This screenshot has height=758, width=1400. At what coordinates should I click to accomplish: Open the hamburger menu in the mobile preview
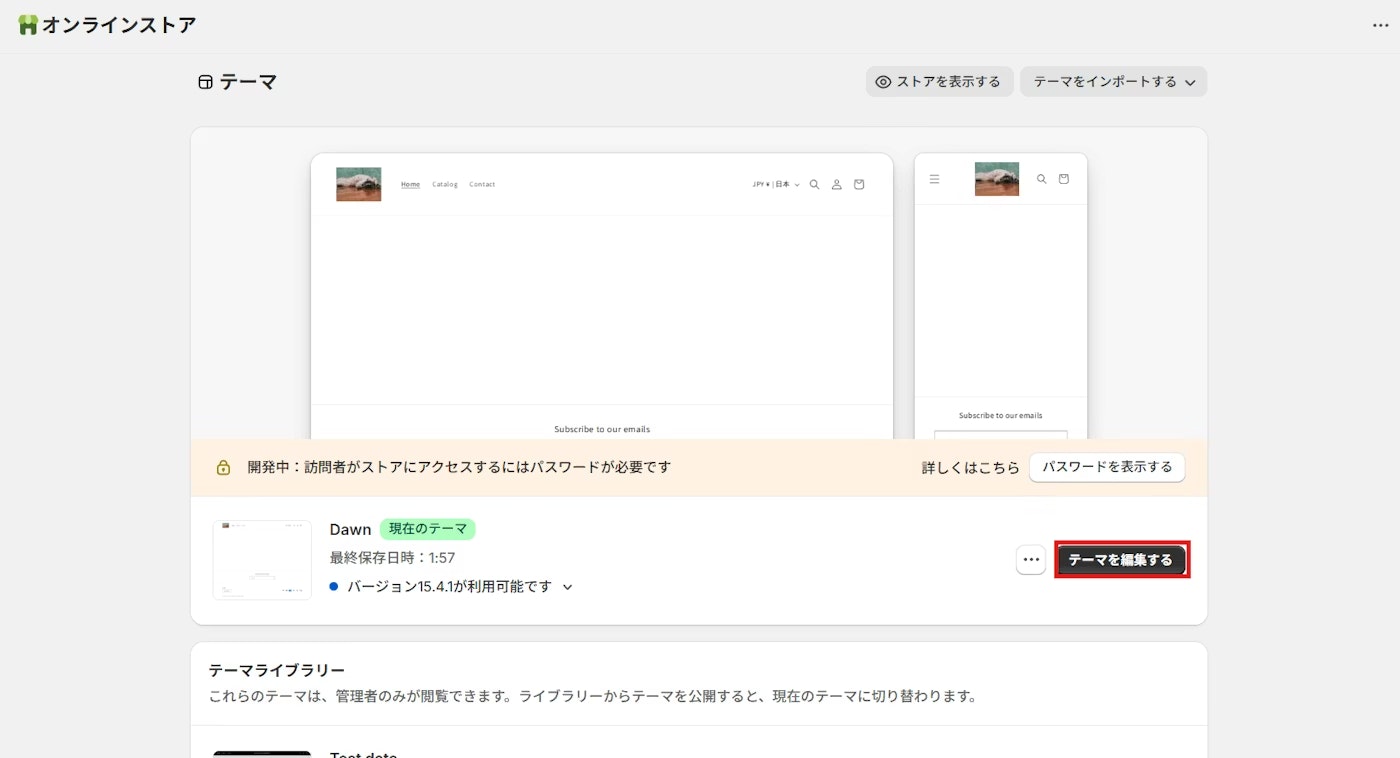click(x=934, y=179)
